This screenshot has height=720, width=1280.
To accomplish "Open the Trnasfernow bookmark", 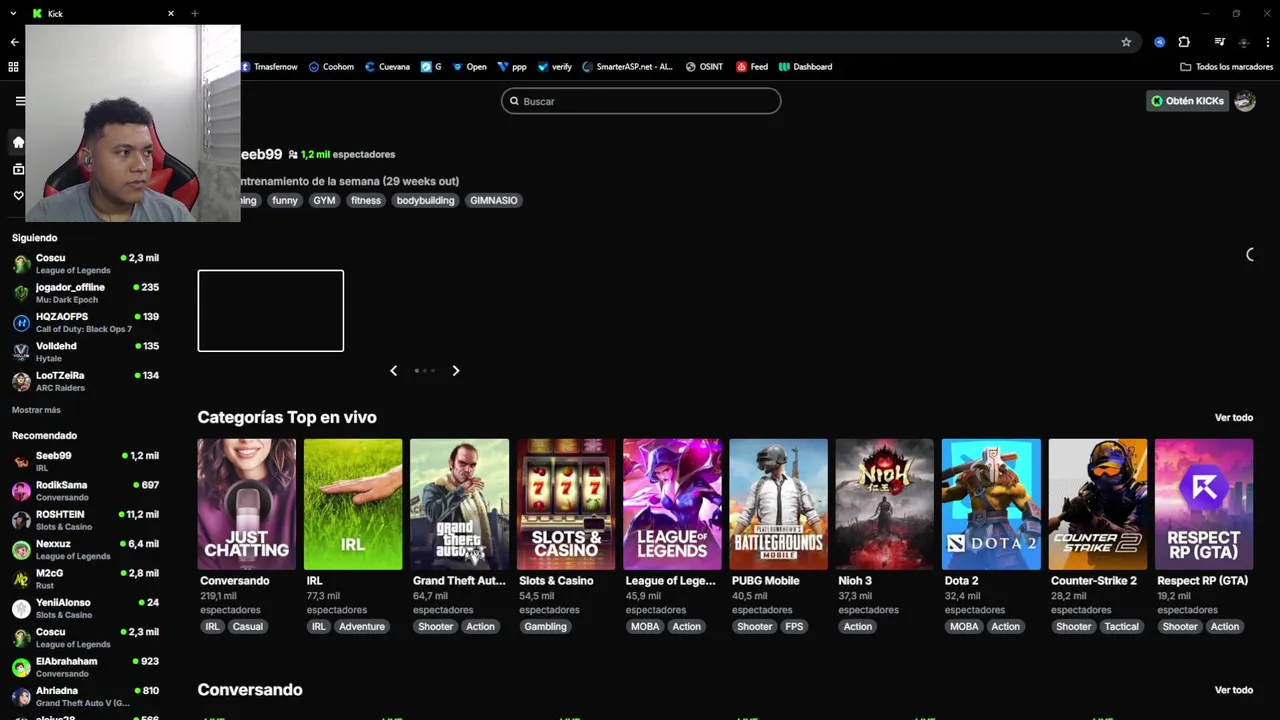I will (x=269, y=67).
